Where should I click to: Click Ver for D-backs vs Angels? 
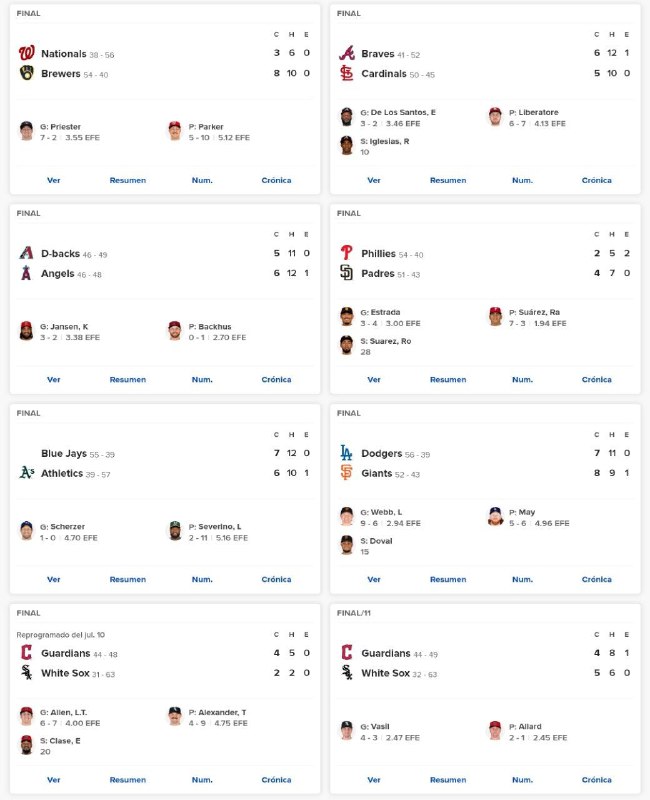pos(54,380)
